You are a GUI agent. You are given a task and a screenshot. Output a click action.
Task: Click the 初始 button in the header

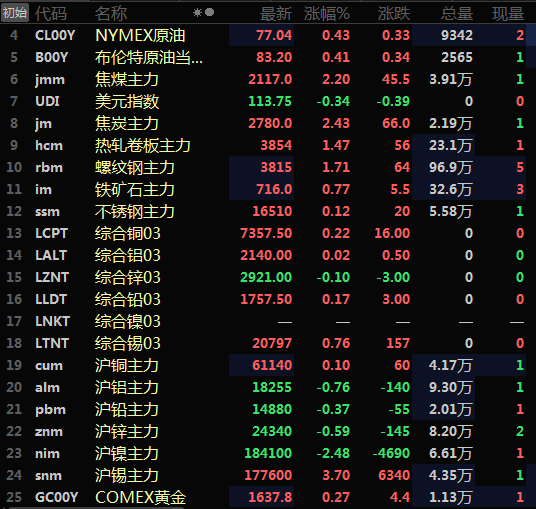(15, 13)
